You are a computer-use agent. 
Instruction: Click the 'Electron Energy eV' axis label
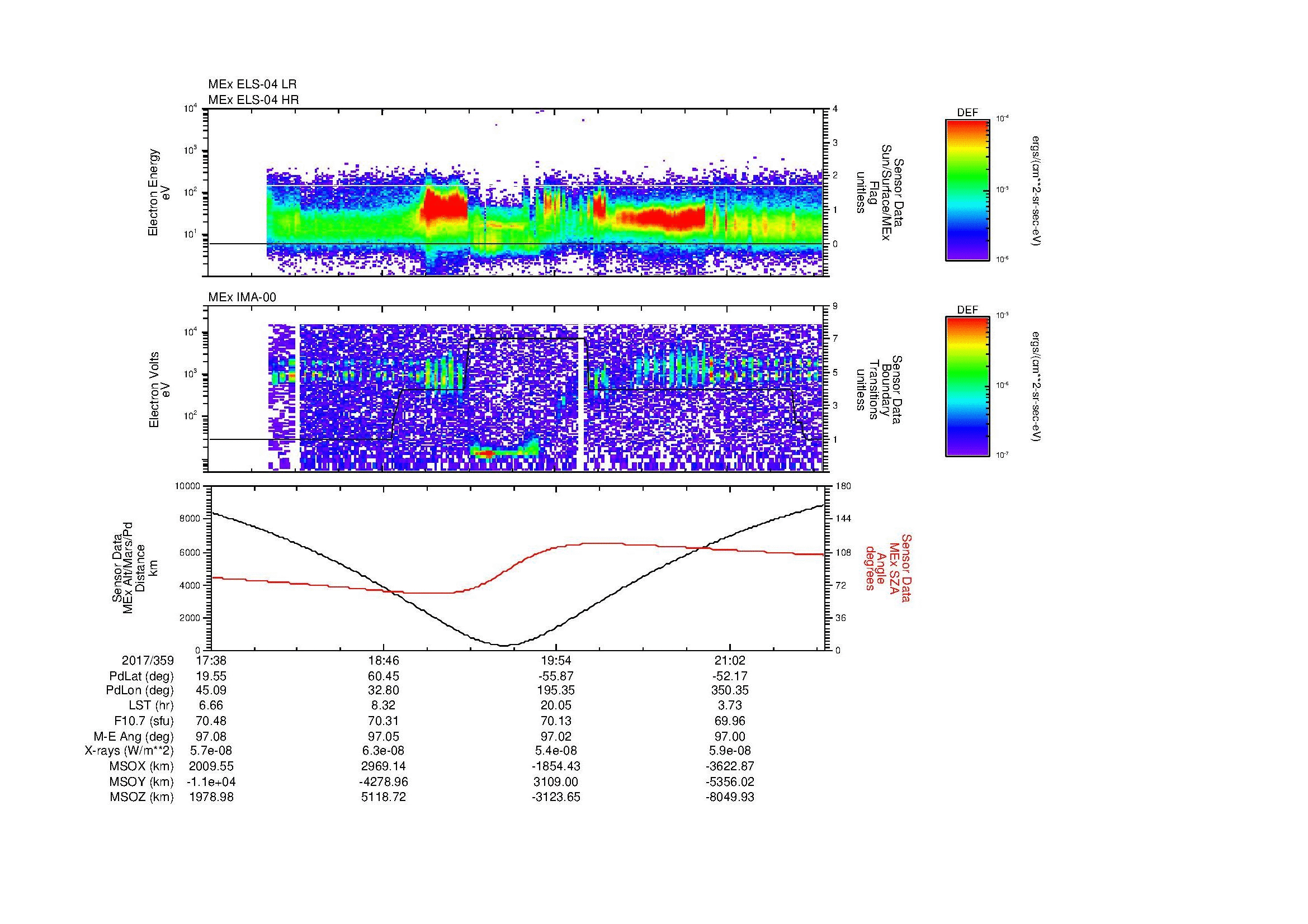point(159,192)
